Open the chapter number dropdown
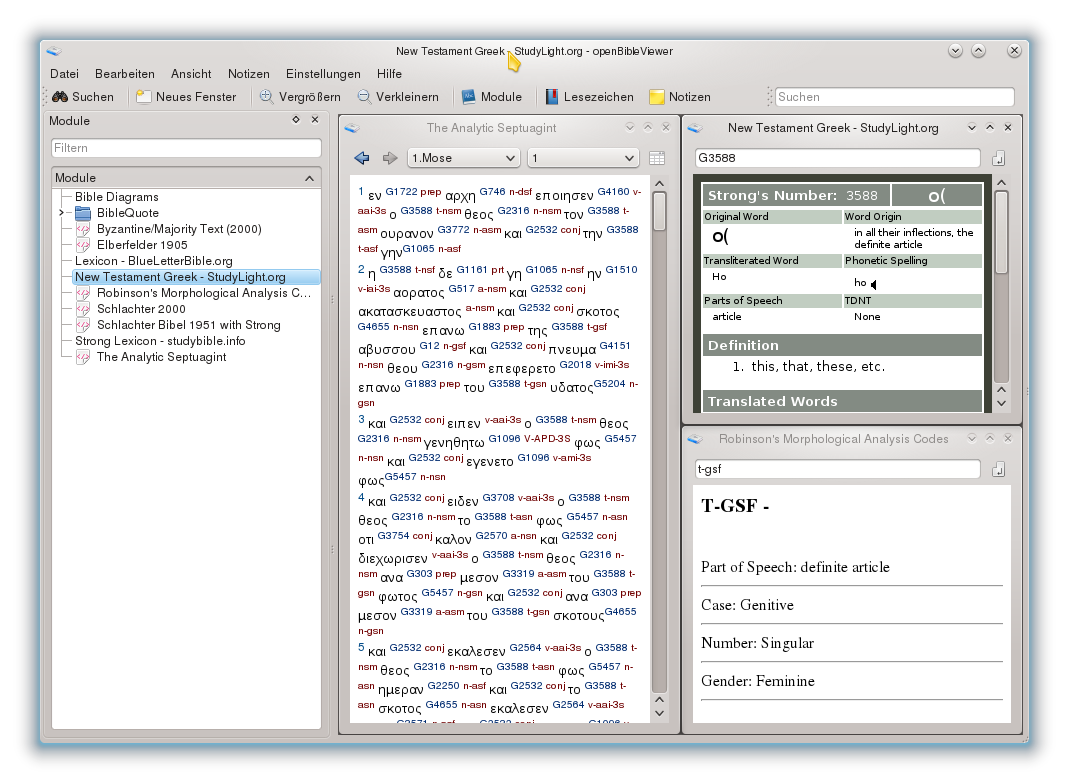Screen dimensions: 1069x783 click(x=584, y=158)
